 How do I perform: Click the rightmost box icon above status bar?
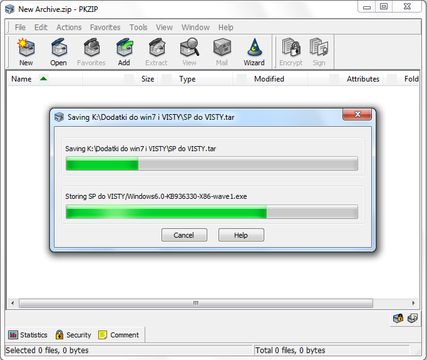412,318
